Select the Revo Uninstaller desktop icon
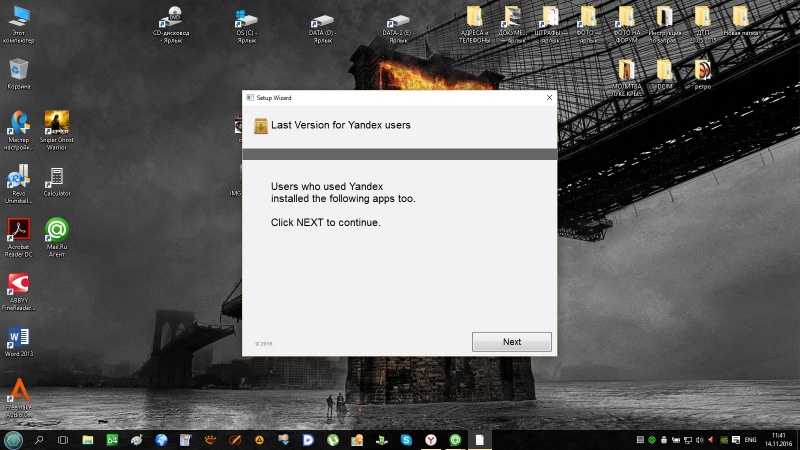Viewport: 800px width, 450px height. coord(19,184)
